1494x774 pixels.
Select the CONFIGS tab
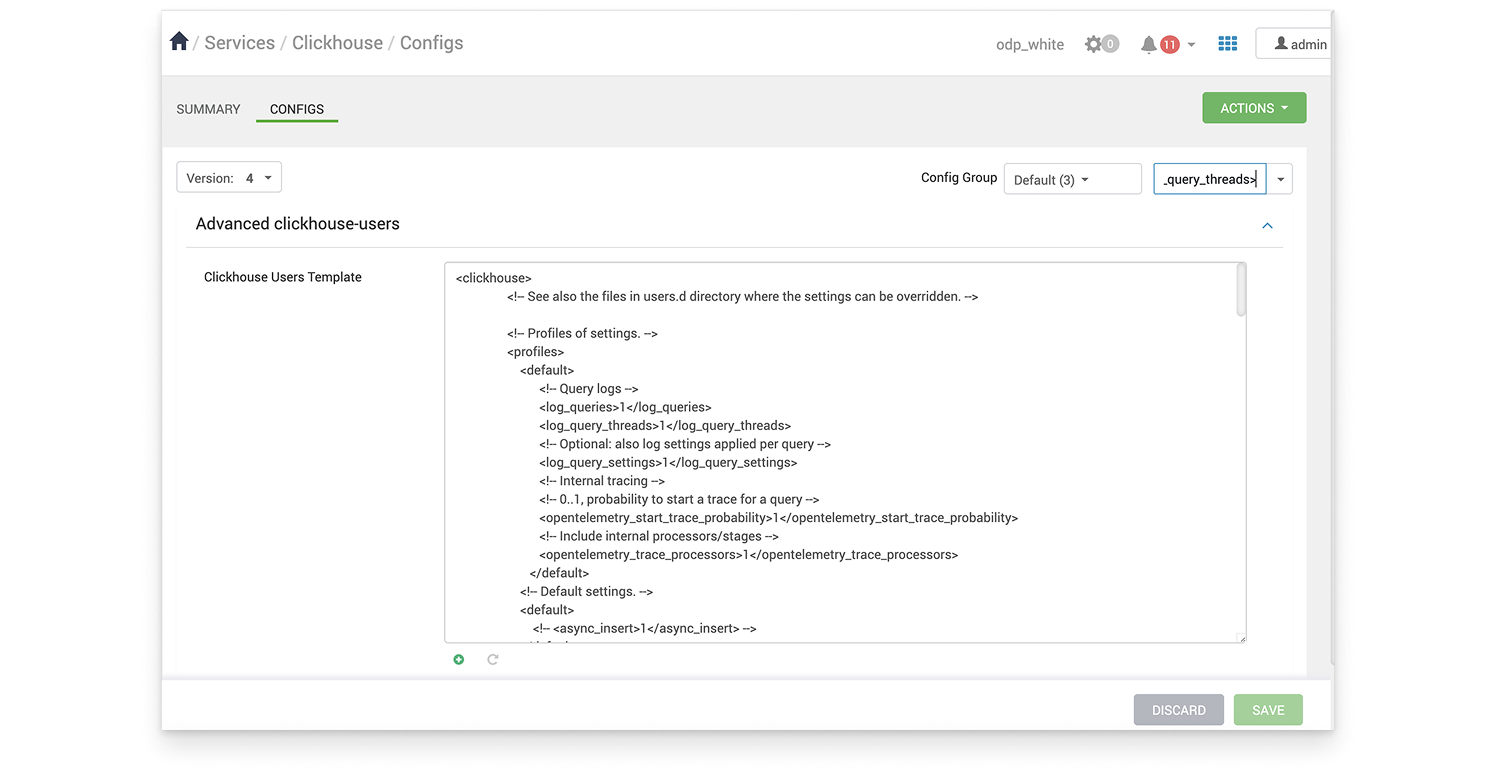point(297,109)
